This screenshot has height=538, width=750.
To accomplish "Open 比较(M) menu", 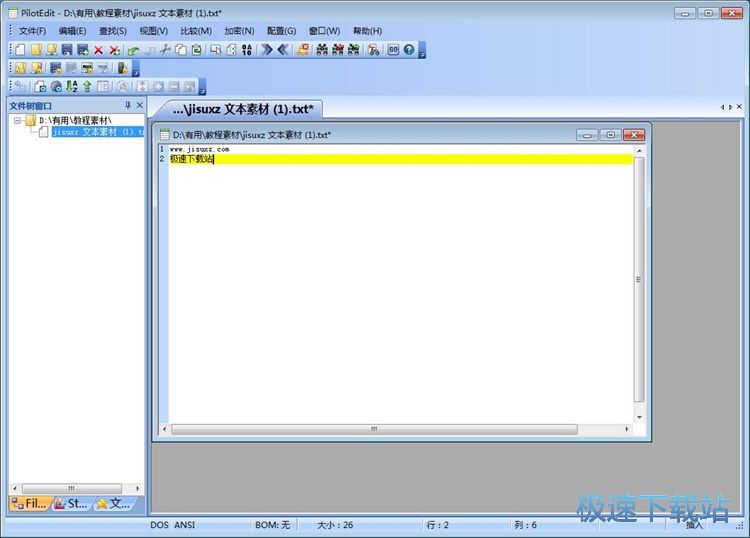I will [x=196, y=31].
